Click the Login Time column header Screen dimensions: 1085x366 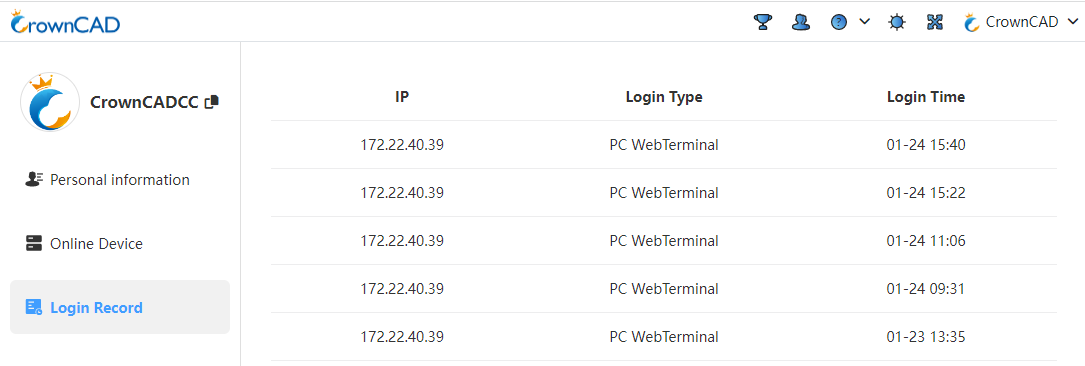926,97
